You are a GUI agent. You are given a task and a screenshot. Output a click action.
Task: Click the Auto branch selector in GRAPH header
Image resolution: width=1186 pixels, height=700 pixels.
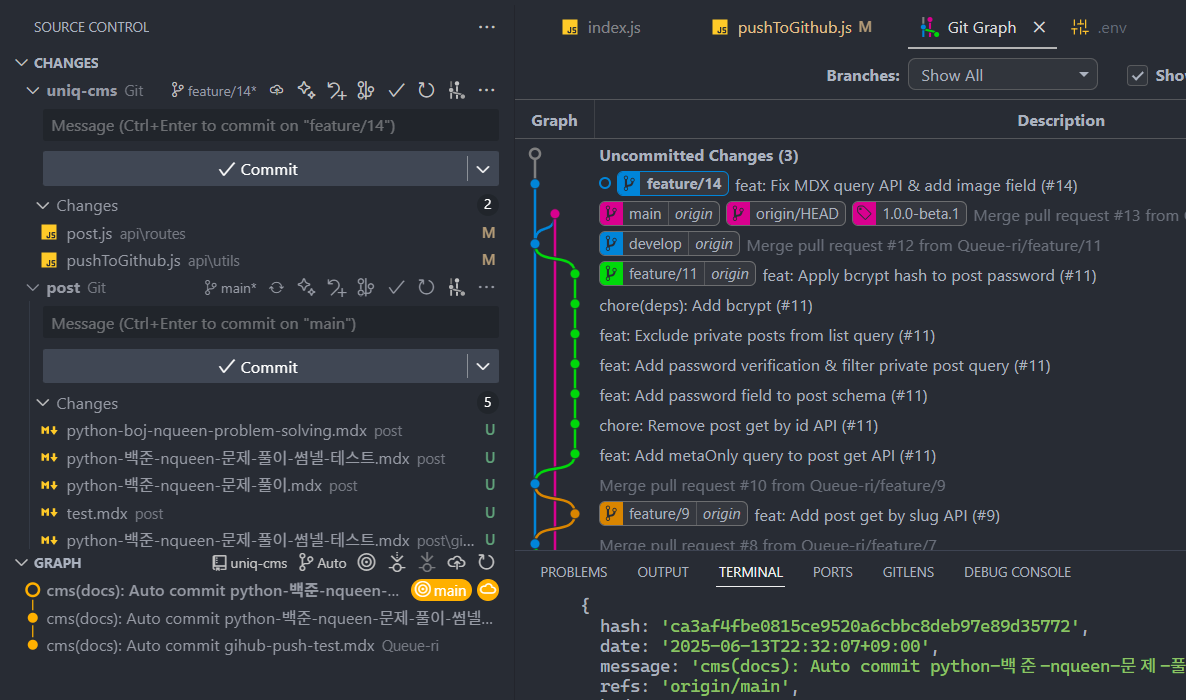pyautogui.click(x=322, y=563)
